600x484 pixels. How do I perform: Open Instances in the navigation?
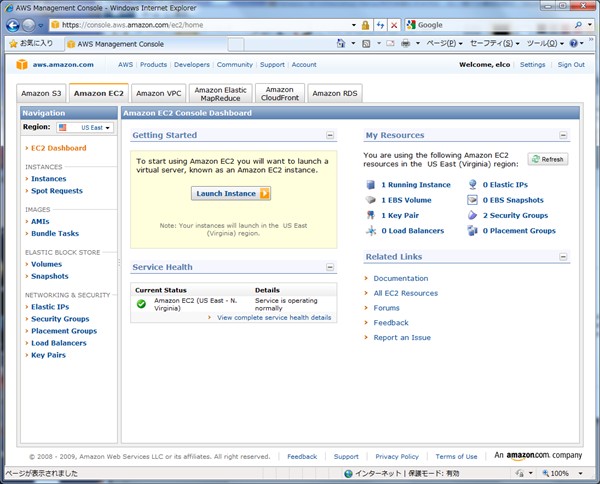tap(49, 179)
